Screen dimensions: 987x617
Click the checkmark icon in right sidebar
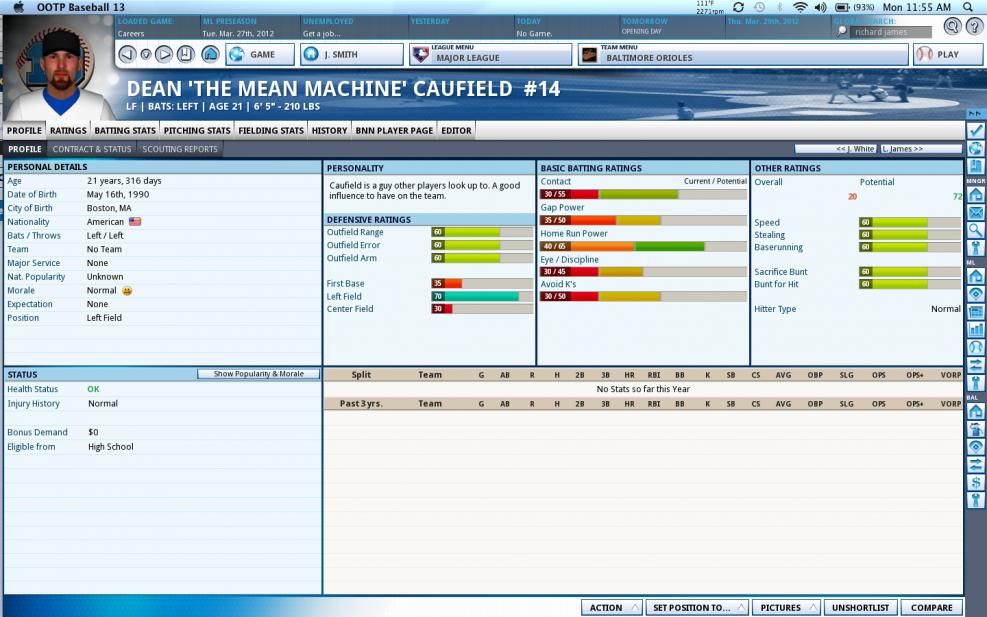coord(976,130)
